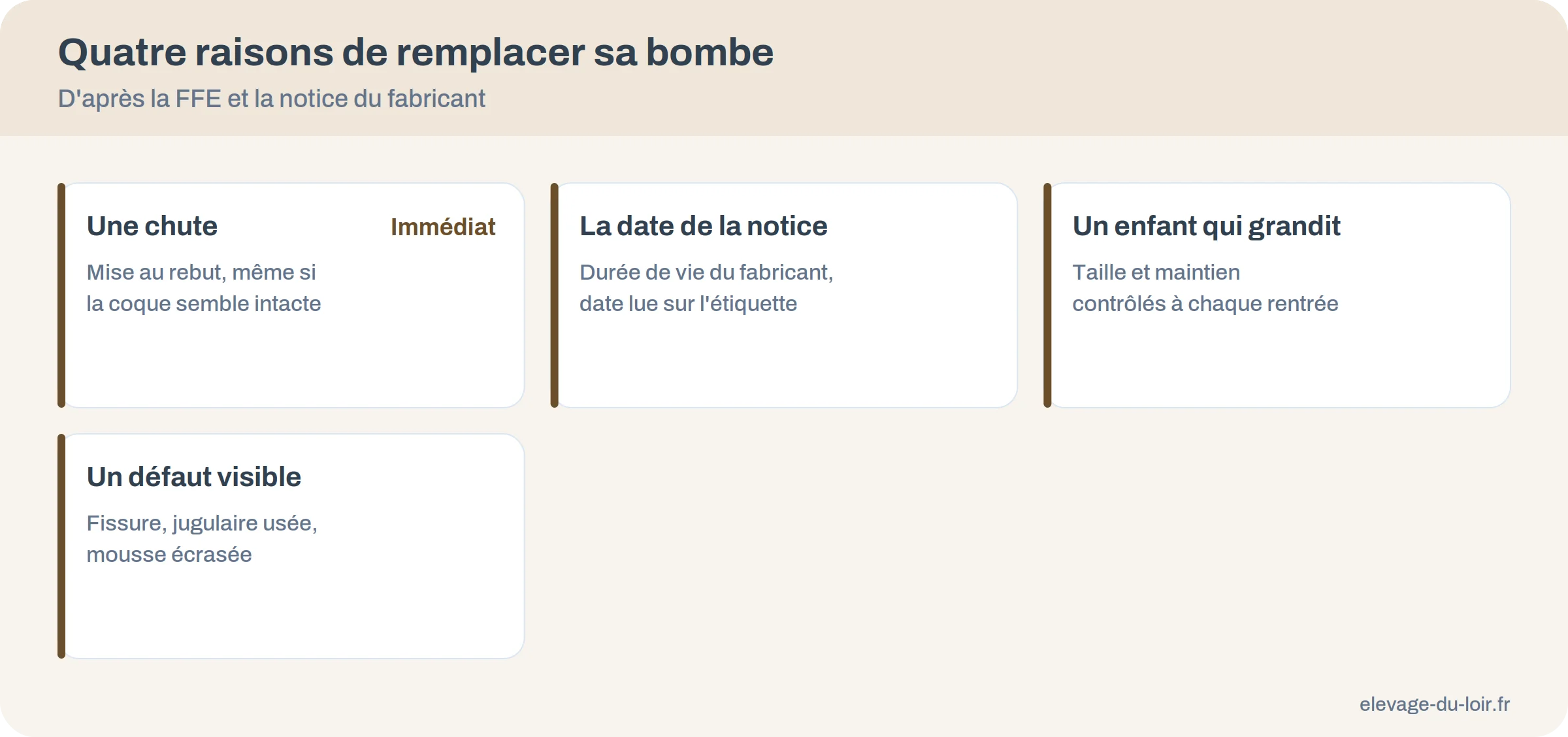Viewport: 1568px width, 737px height.
Task: Select the "Un enfant qui grandit" heading
Action: pyautogui.click(x=1207, y=226)
